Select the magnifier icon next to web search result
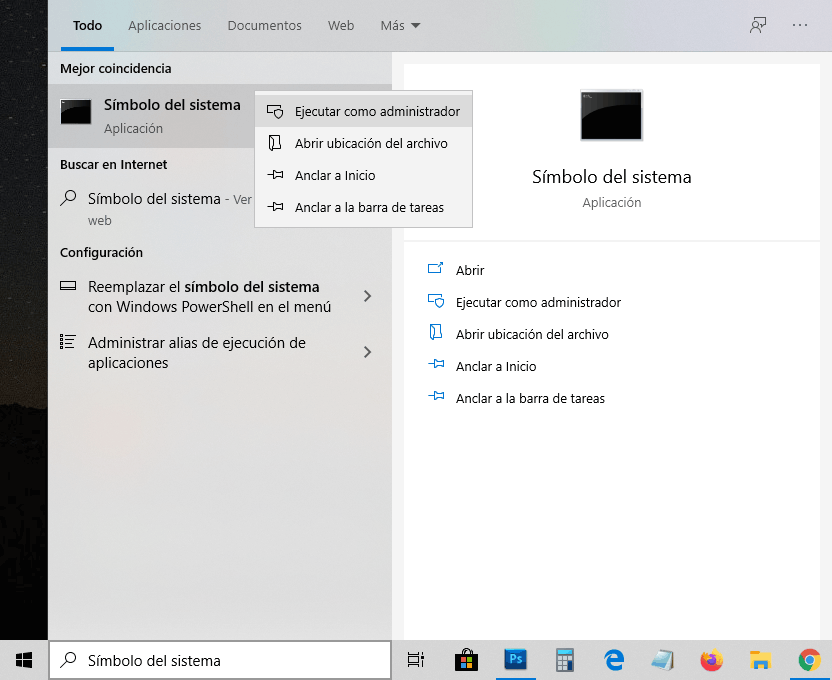Screen dimensions: 832x680 [68, 198]
